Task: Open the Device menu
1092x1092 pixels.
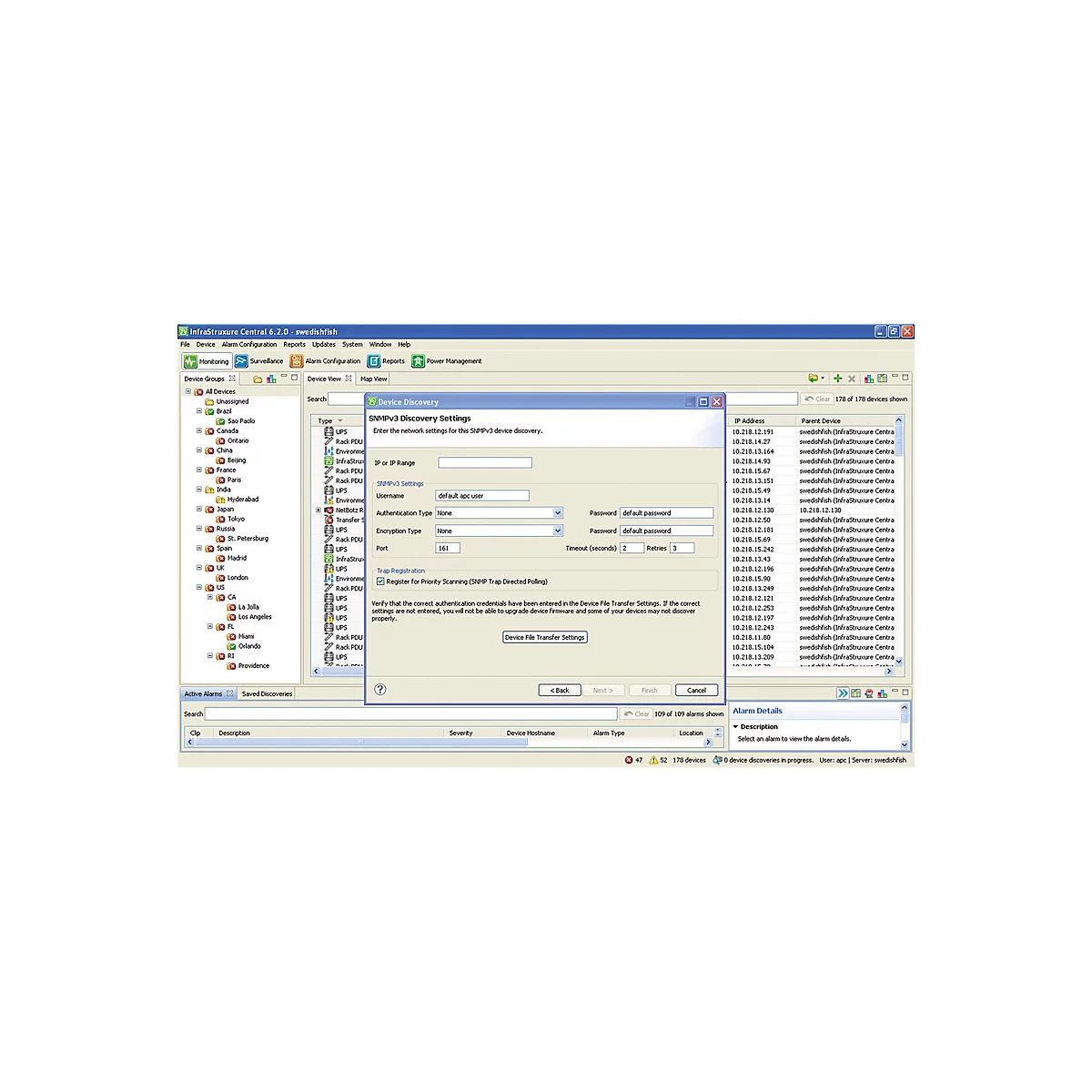Action: click(206, 345)
